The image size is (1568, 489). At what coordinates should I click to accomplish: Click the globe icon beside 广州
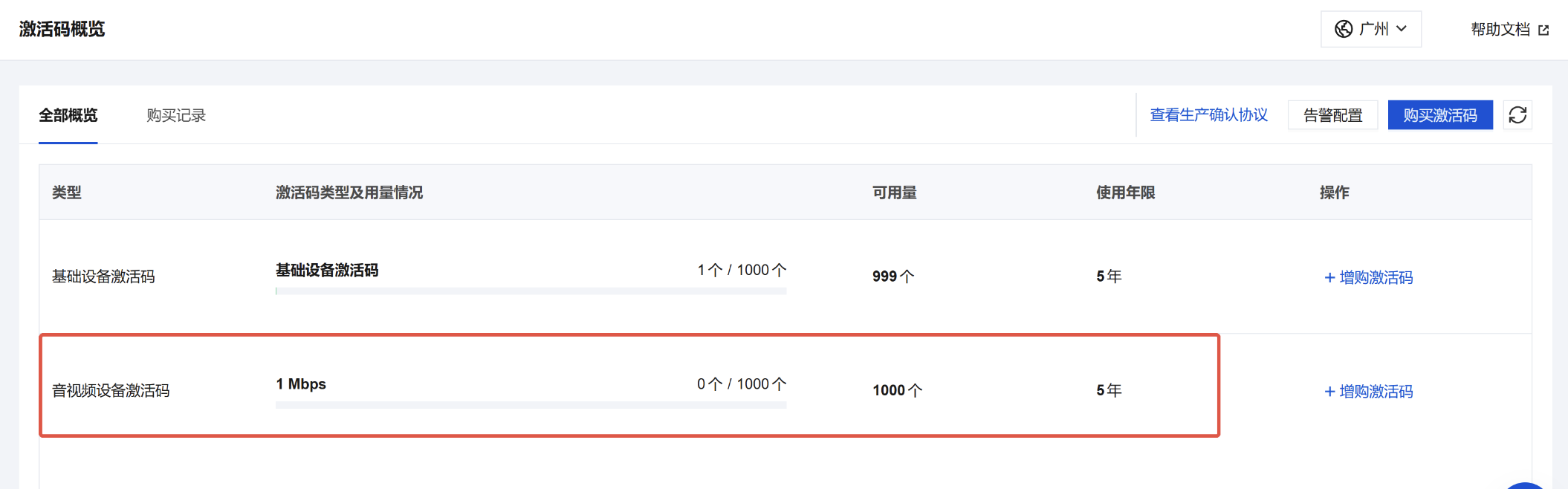click(x=1344, y=29)
